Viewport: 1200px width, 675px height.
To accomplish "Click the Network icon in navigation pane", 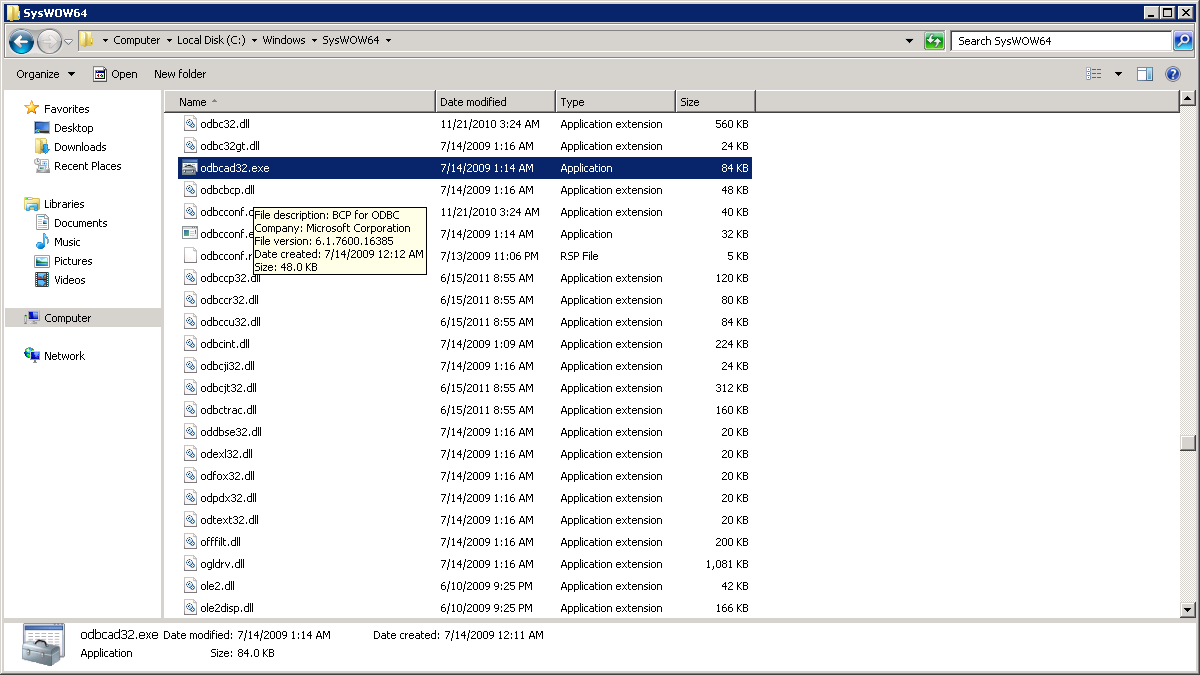I will 32,356.
